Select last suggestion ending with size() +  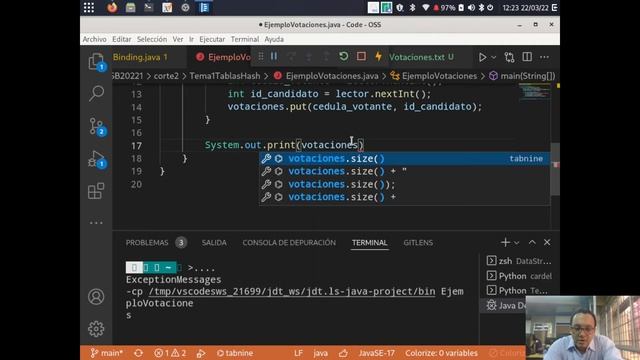click(404, 197)
